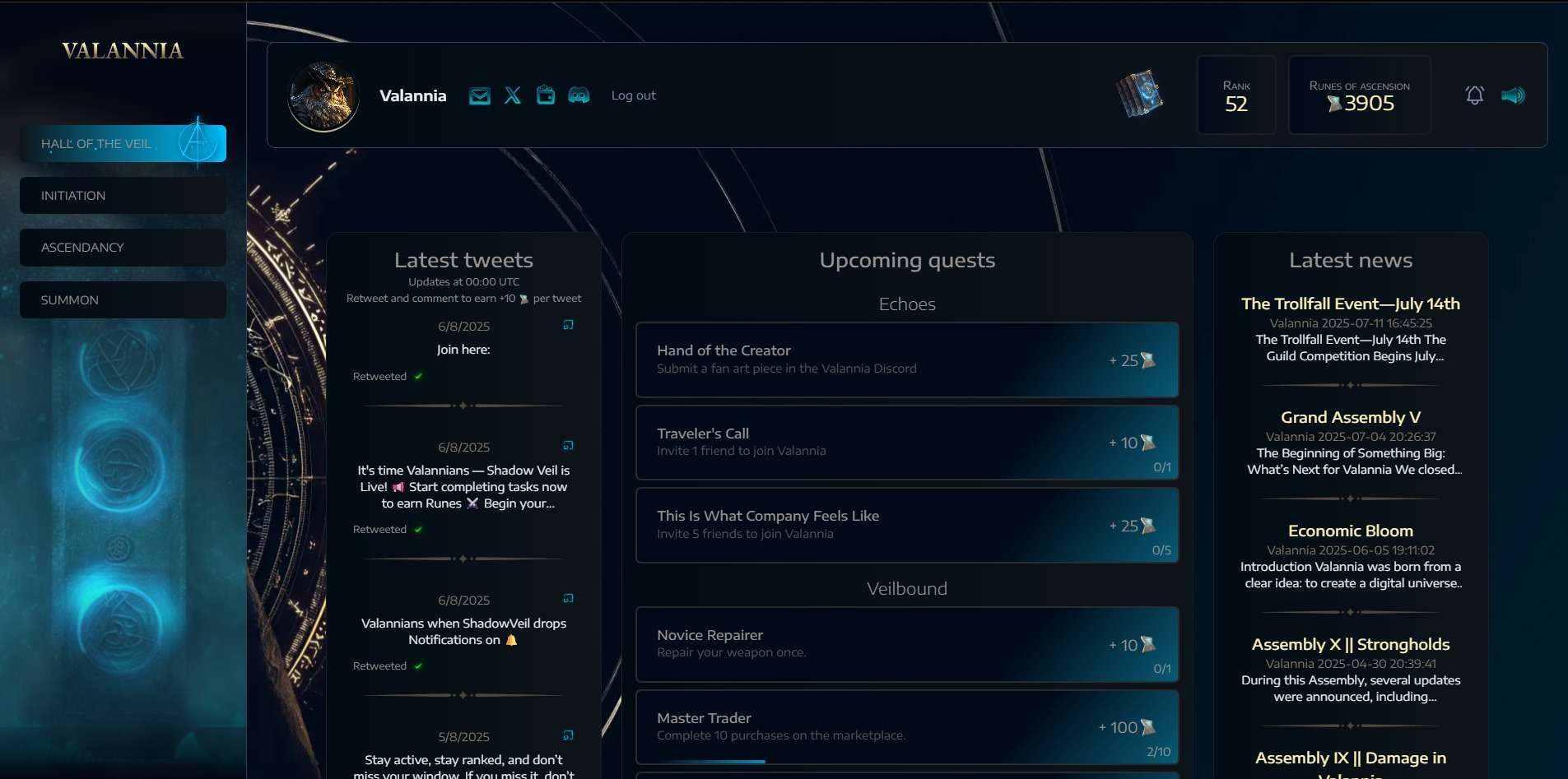This screenshot has width=1568, height=779.
Task: Click the rune icon in 'earn +10 per tweet'
Action: tap(524, 299)
